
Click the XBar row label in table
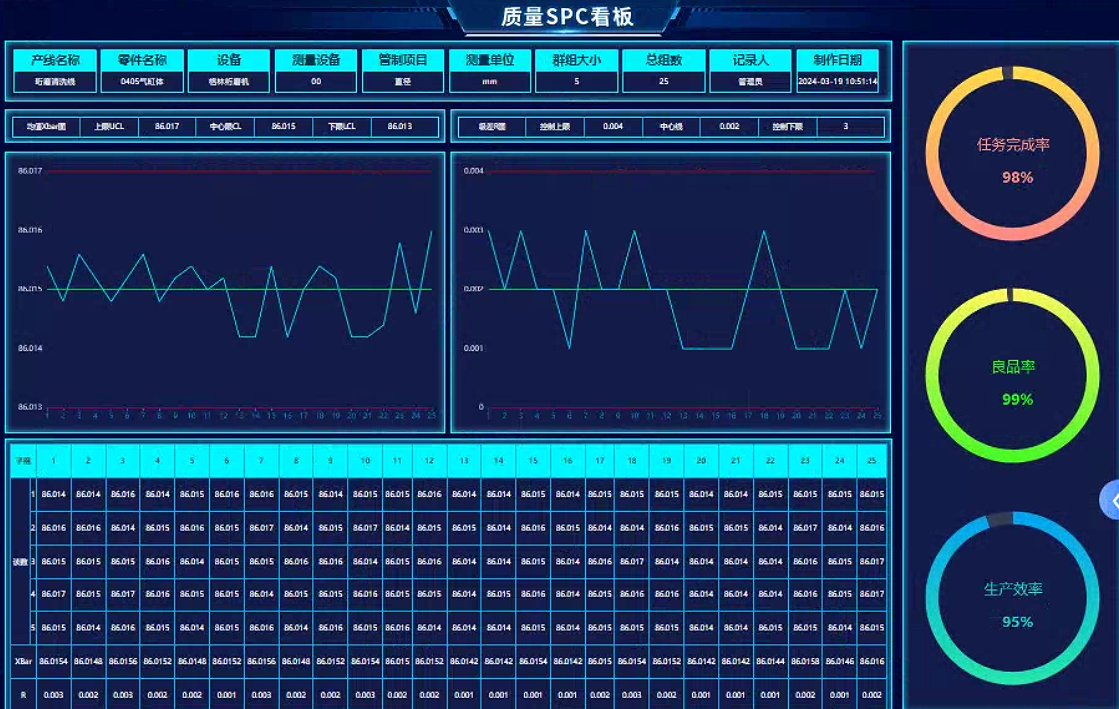21,661
